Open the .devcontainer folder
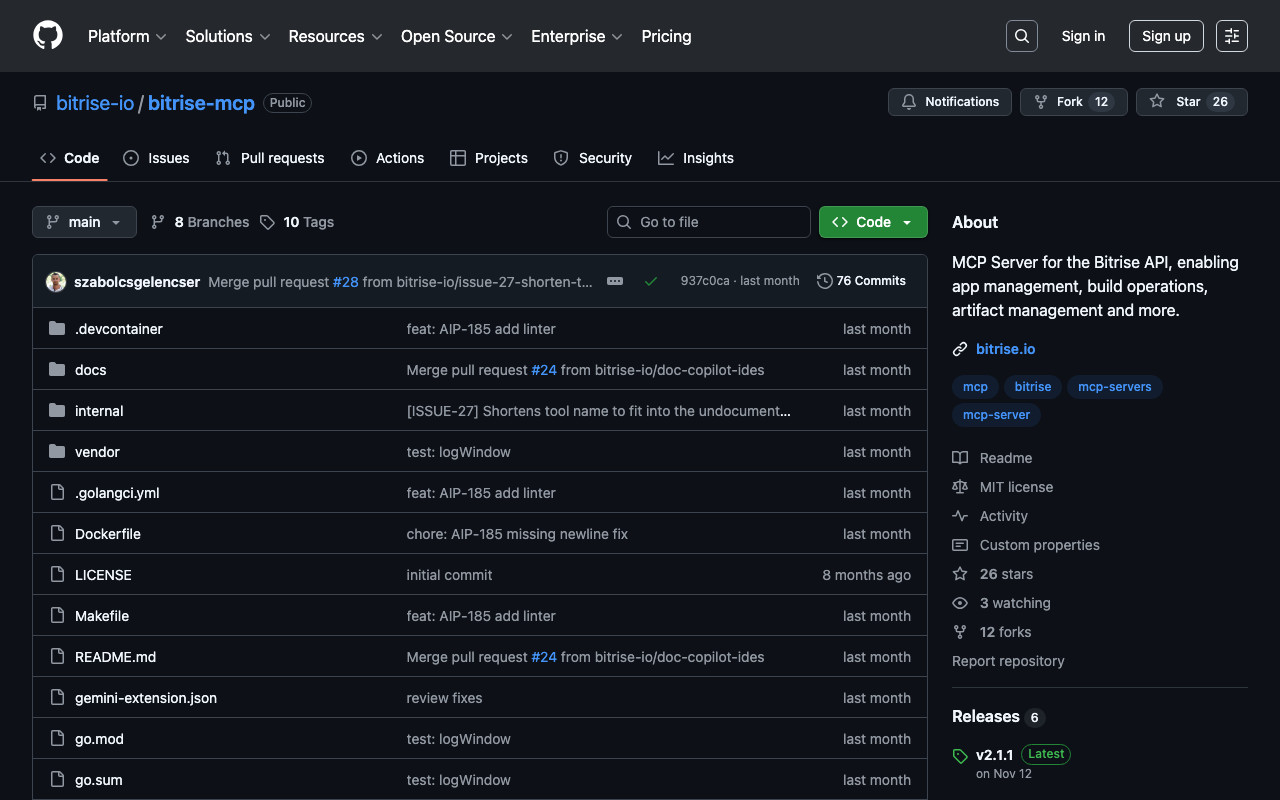This screenshot has width=1280, height=800. 118,329
